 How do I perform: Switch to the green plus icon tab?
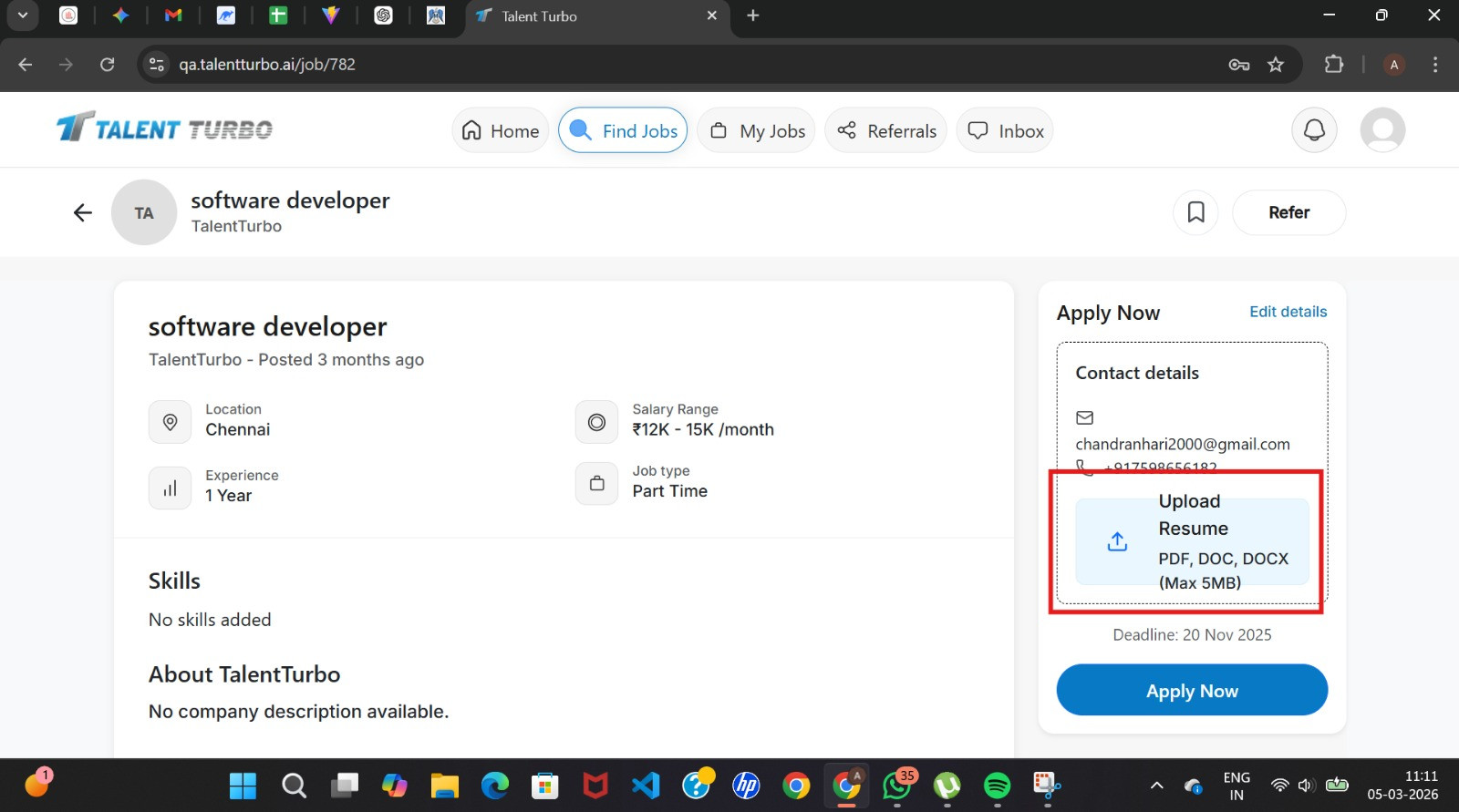pyautogui.click(x=278, y=15)
